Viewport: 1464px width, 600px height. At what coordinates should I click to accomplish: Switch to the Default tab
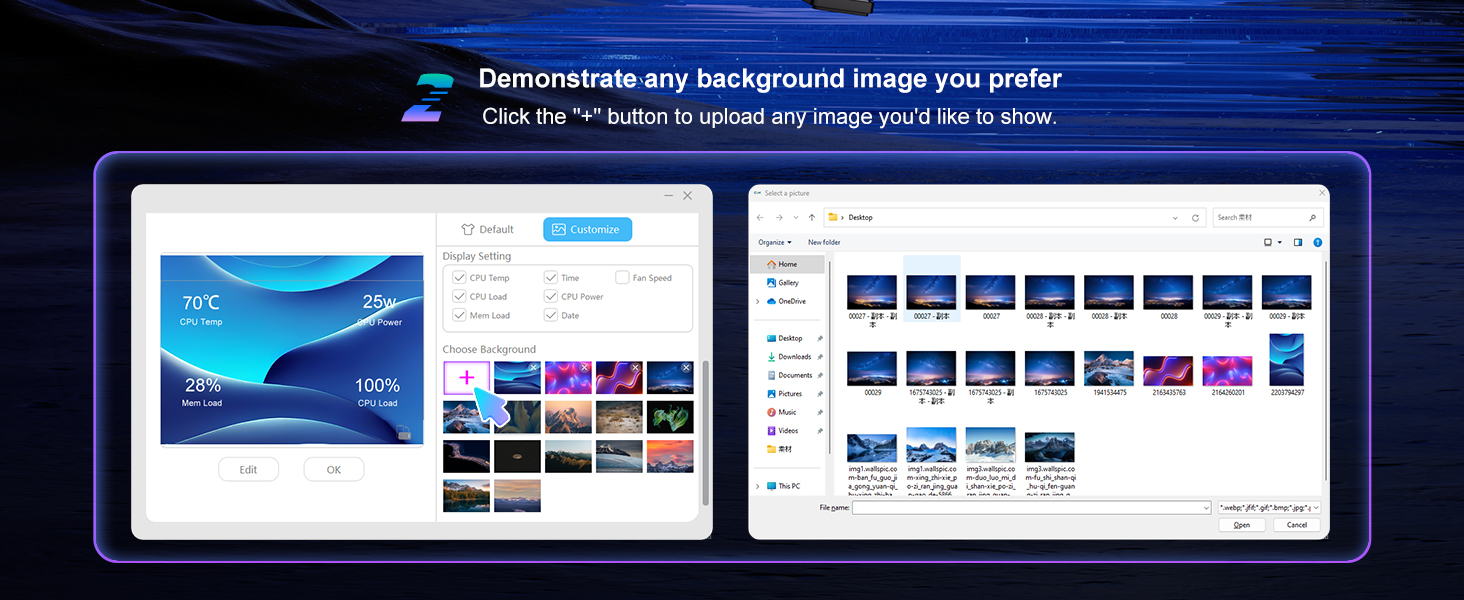487,229
